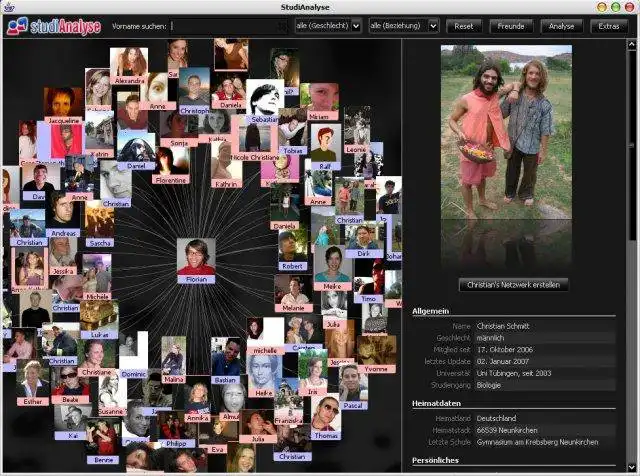Click the Uni Tübingen, seit 2003 value
This screenshot has width=640, height=476.
pyautogui.click(x=513, y=373)
